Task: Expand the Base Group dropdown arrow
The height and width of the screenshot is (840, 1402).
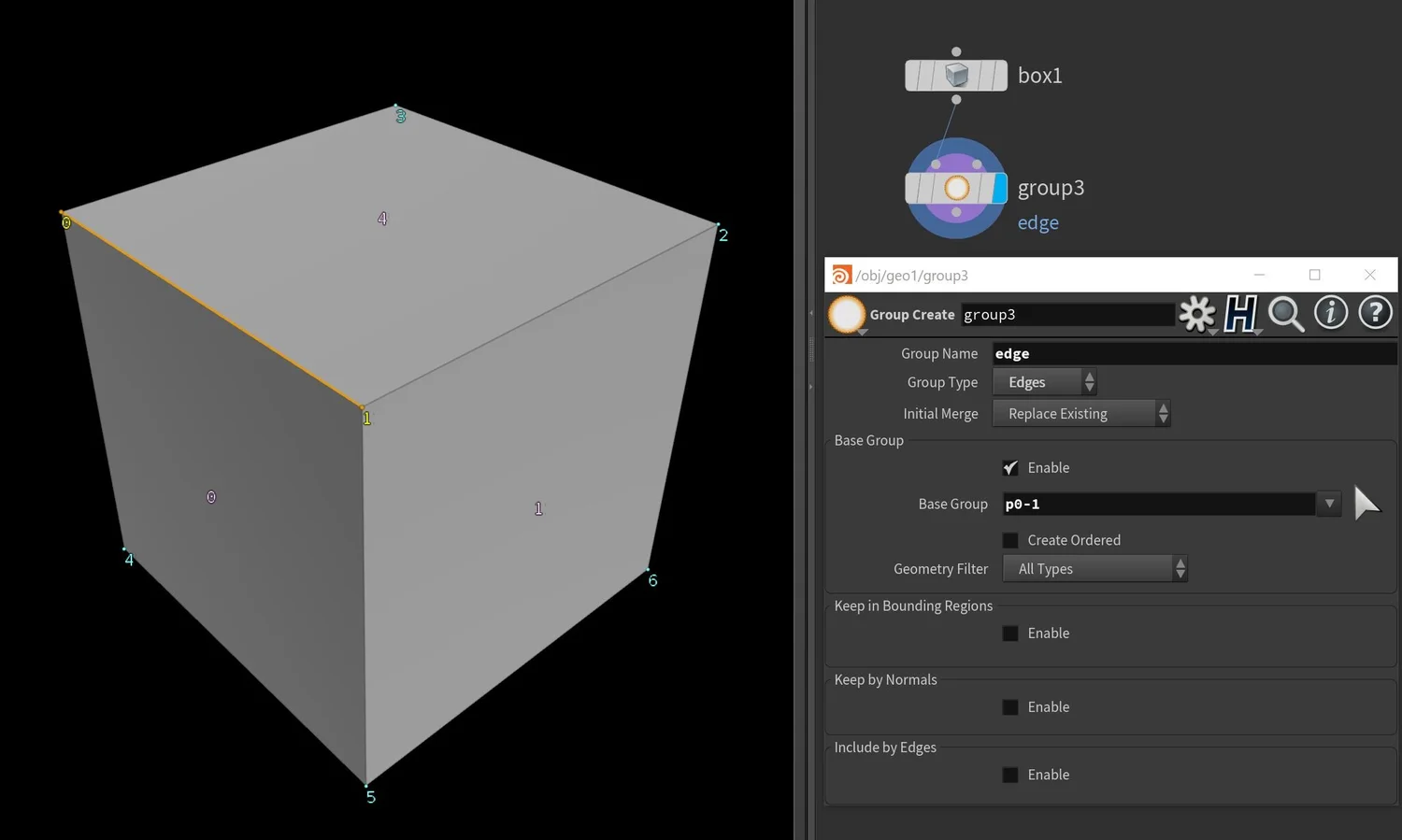Action: pyautogui.click(x=1328, y=504)
